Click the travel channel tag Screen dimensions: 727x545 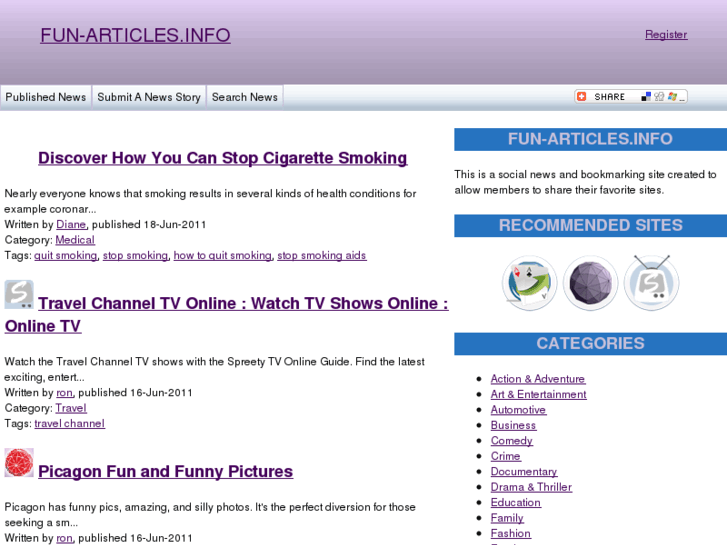point(70,423)
